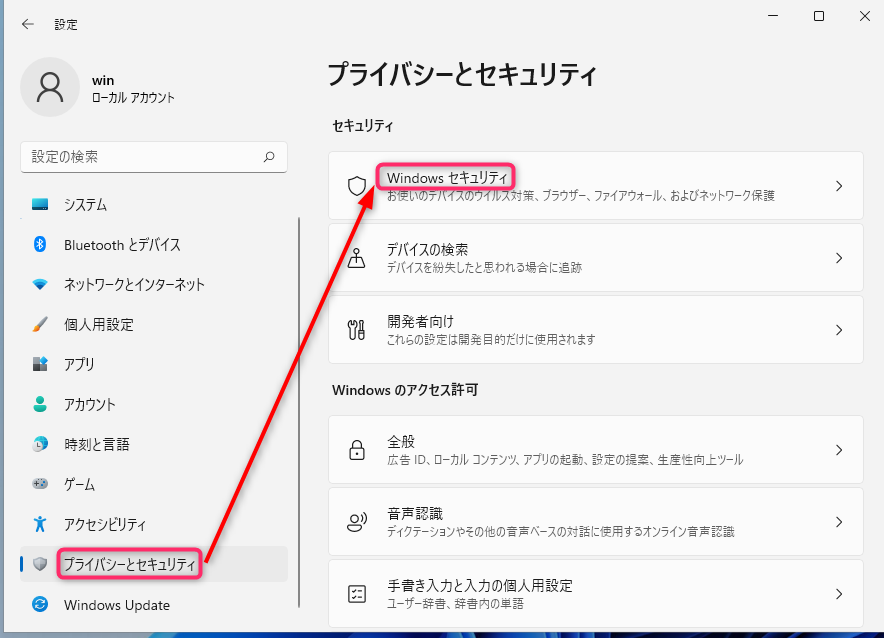884x638 pixels.
Task: Select 時刻と言語 in the sidebar
Action: pyautogui.click(x=154, y=444)
